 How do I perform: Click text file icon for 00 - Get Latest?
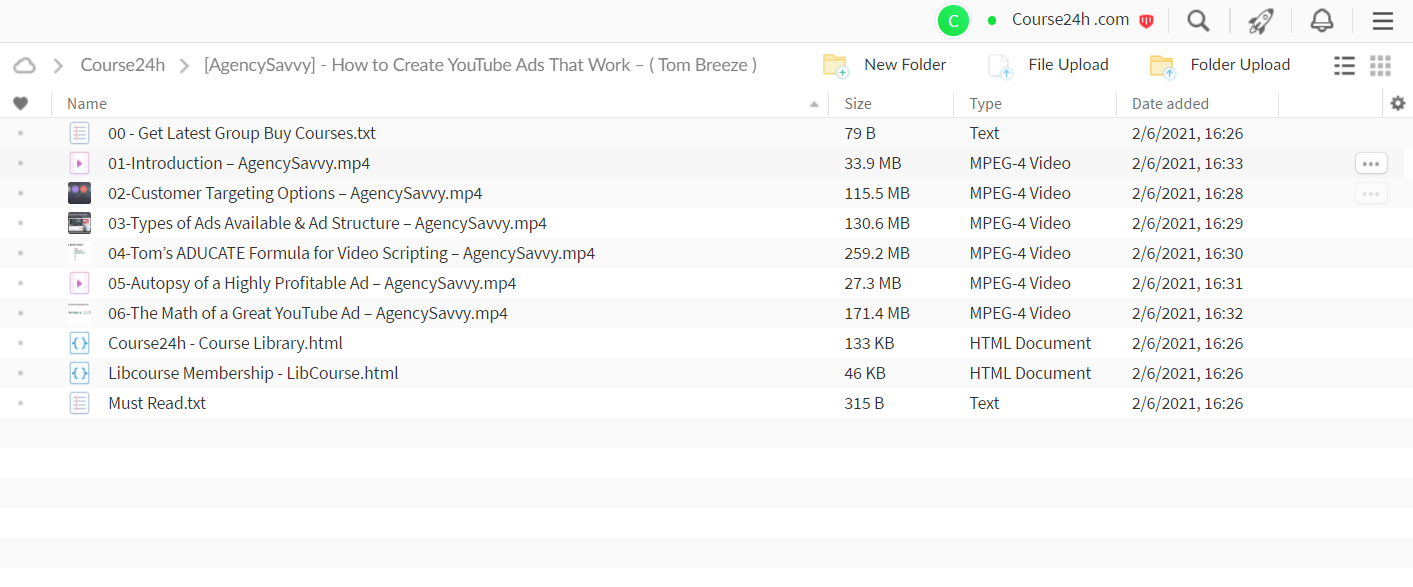[x=79, y=133]
